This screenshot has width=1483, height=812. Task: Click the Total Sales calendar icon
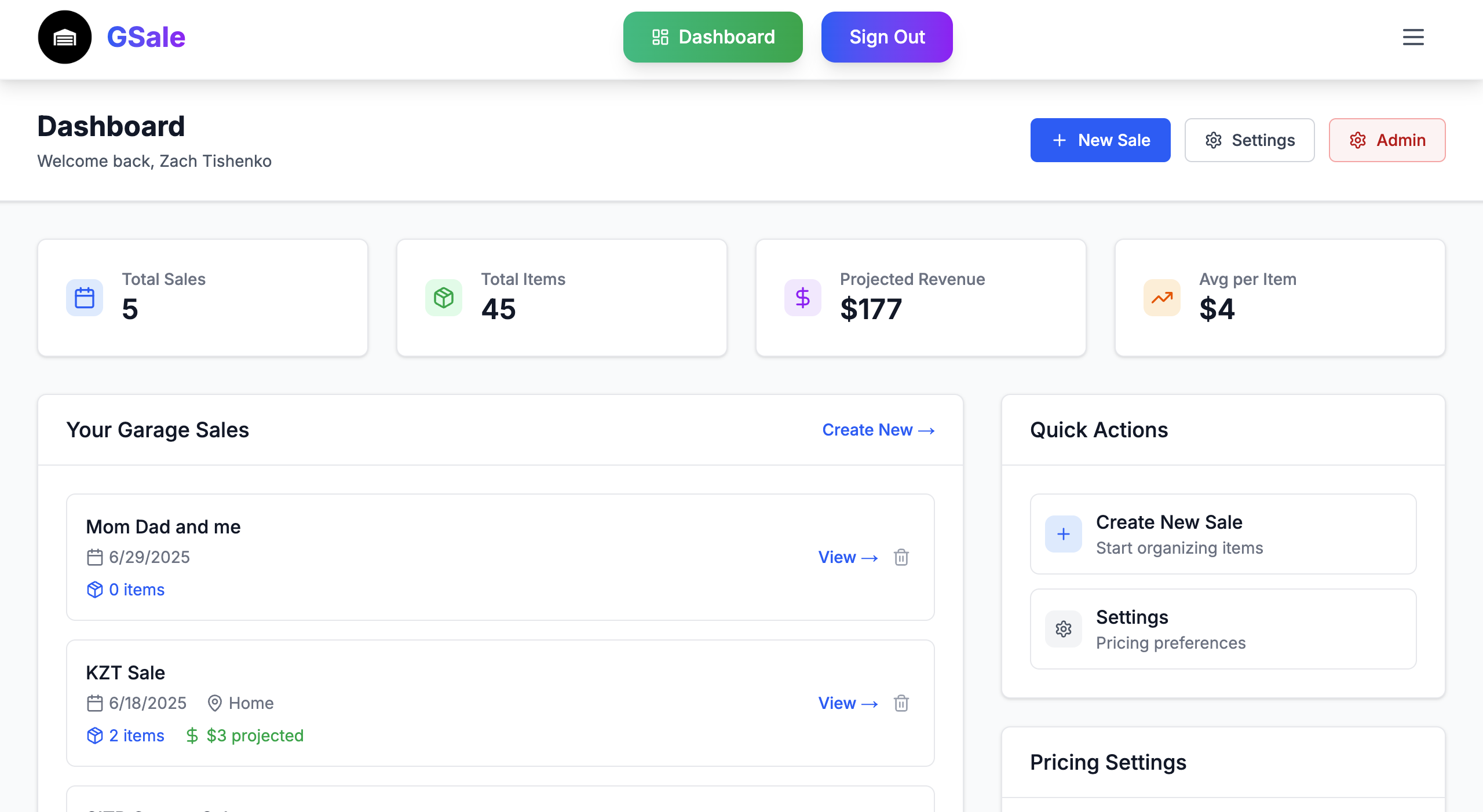pyautogui.click(x=85, y=298)
